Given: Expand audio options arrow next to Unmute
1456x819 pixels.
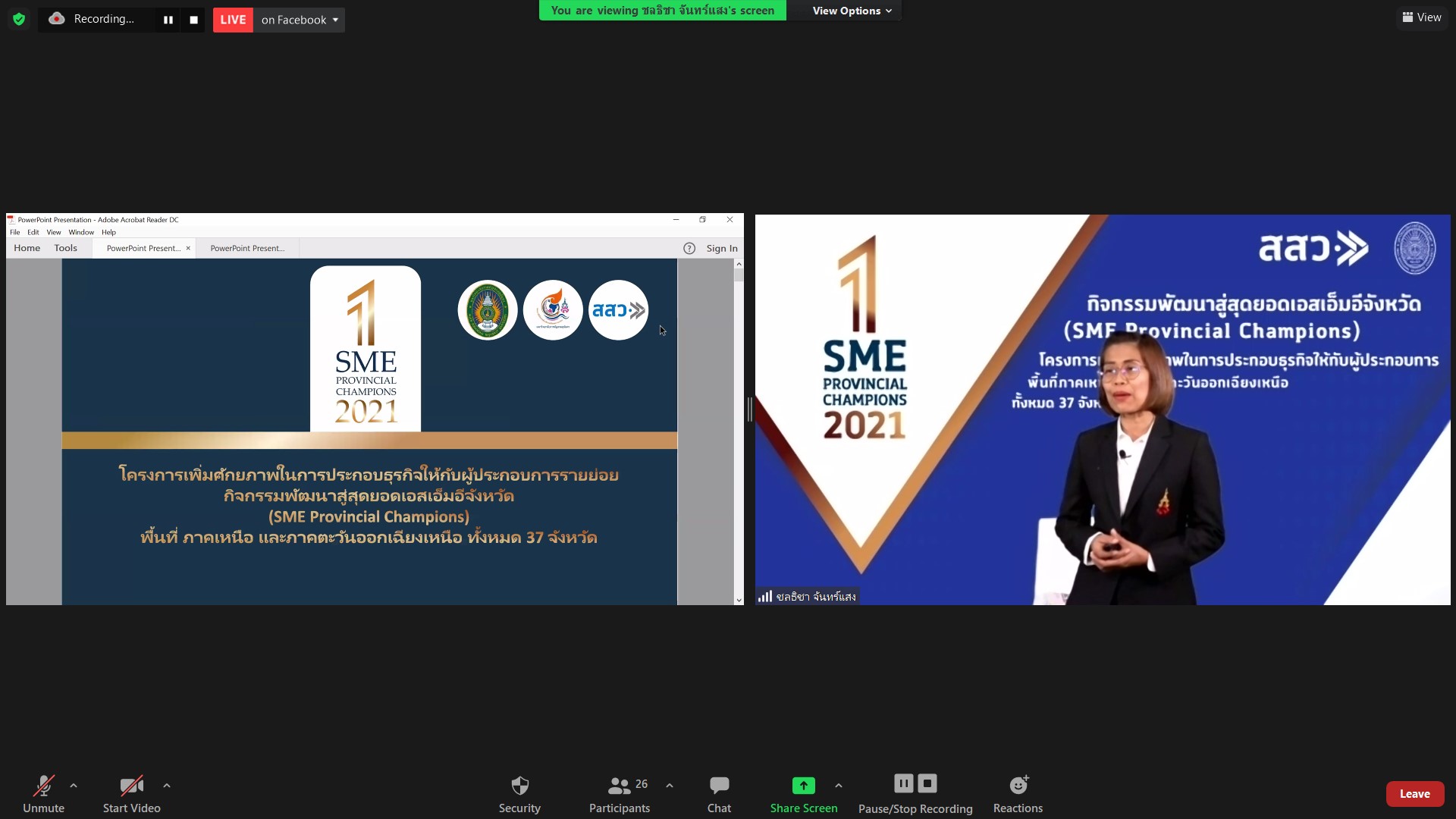Looking at the screenshot, I should pyautogui.click(x=74, y=786).
